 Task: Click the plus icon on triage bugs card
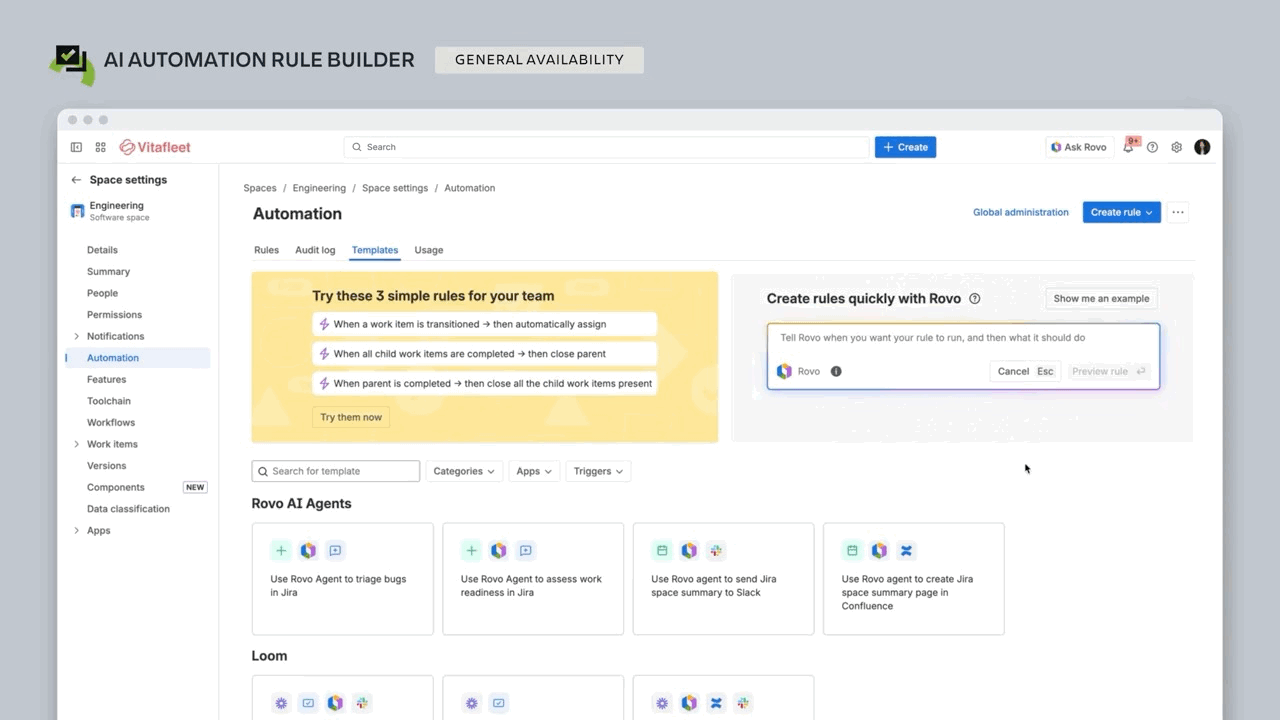pos(281,550)
